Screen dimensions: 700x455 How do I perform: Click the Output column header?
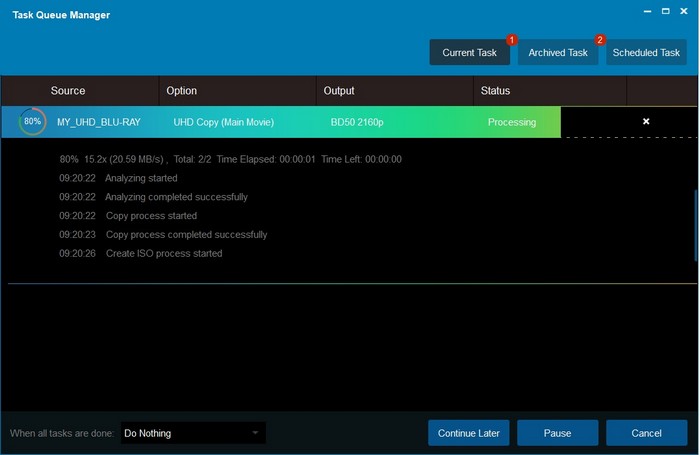click(x=395, y=91)
